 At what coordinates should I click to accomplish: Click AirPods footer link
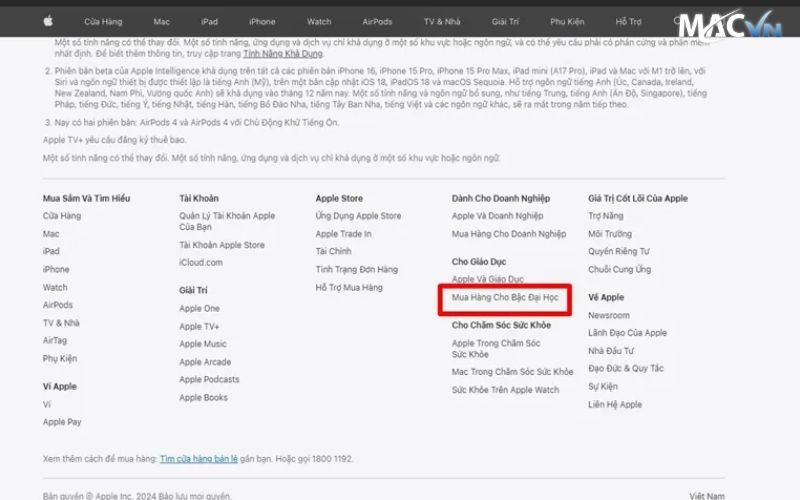click(58, 305)
